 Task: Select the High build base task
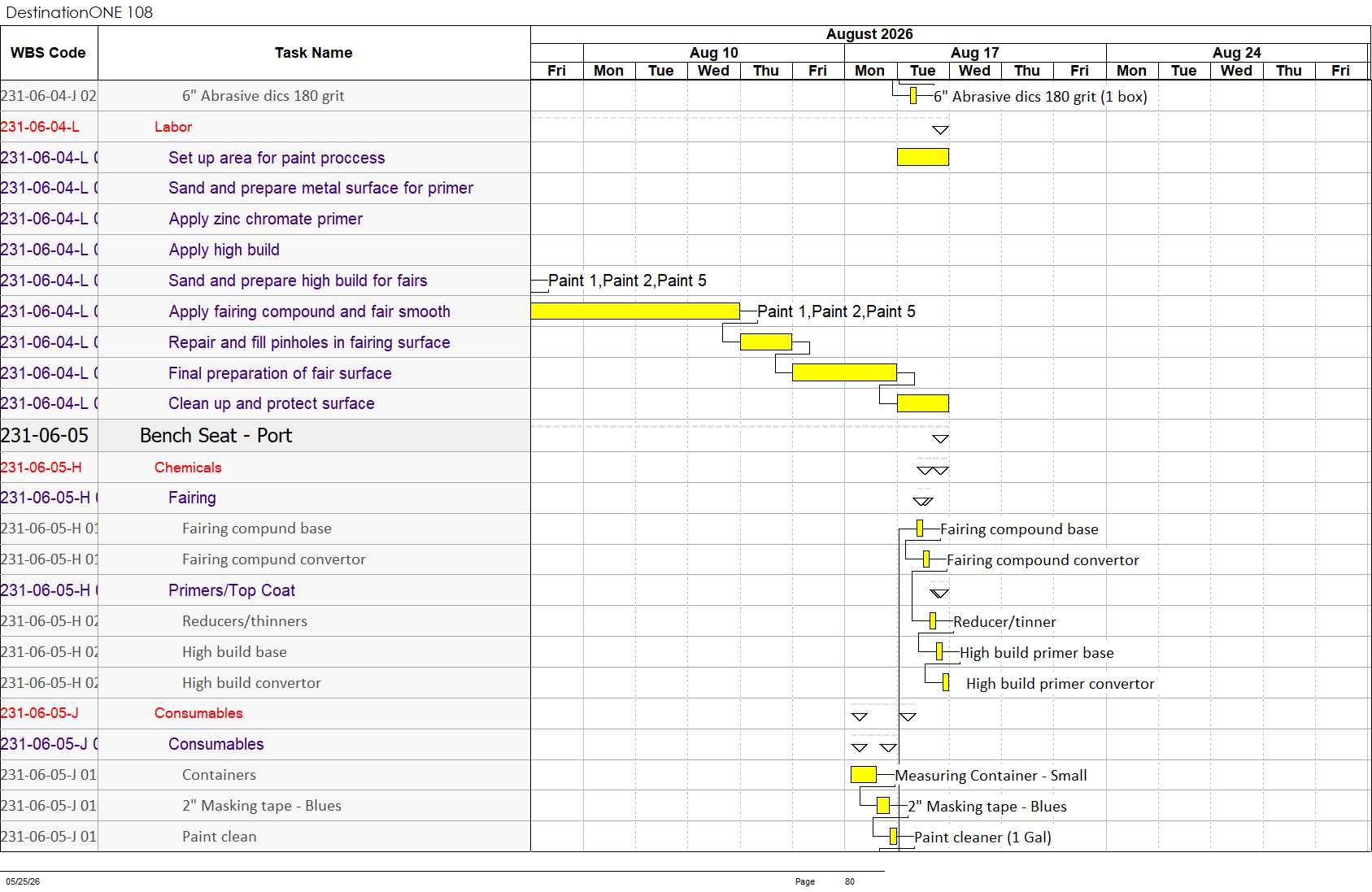234,652
